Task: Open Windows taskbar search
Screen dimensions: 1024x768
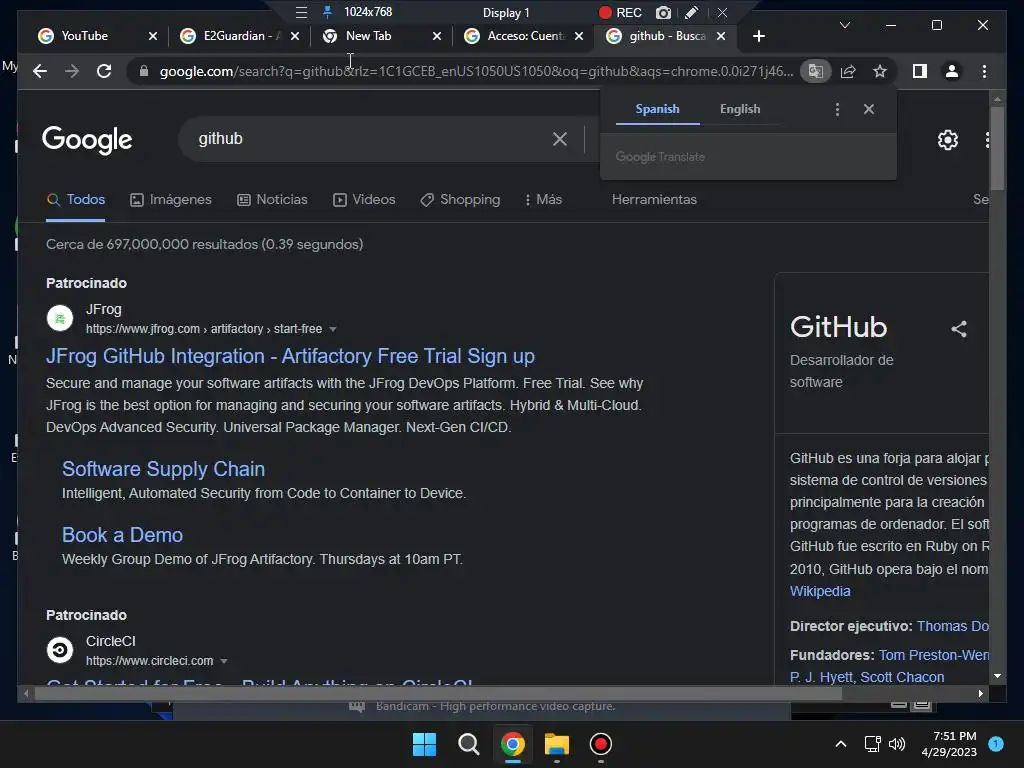Action: [x=468, y=744]
